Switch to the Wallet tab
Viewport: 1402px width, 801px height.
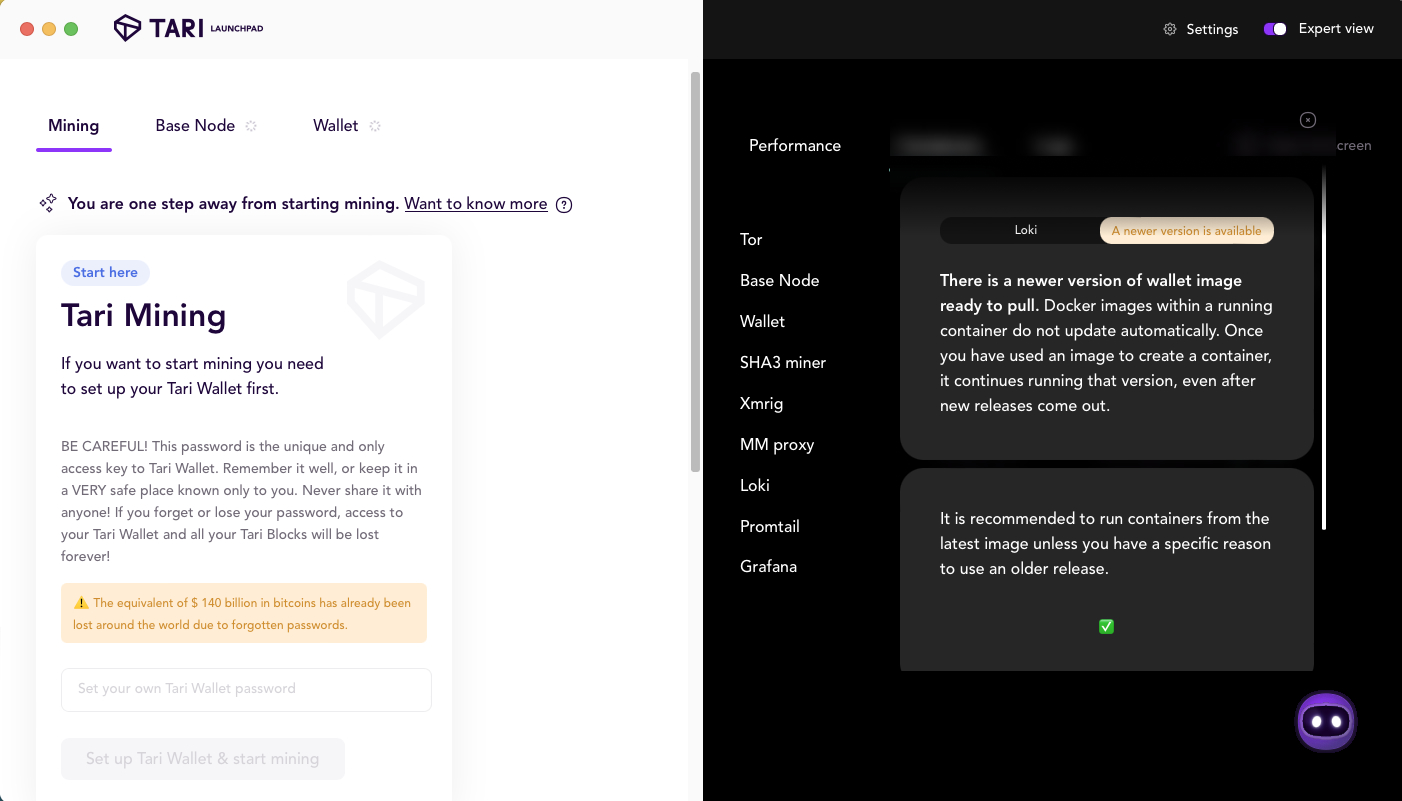[x=336, y=125]
